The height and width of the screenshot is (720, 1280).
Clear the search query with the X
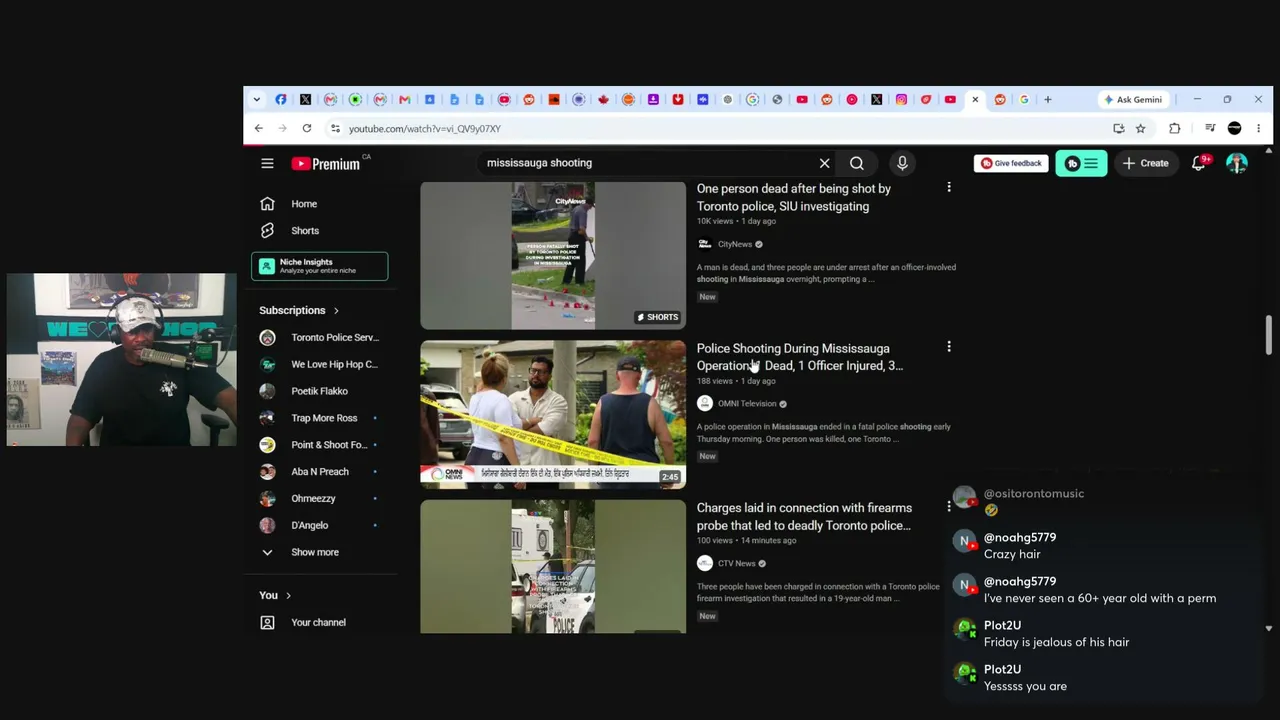click(824, 163)
